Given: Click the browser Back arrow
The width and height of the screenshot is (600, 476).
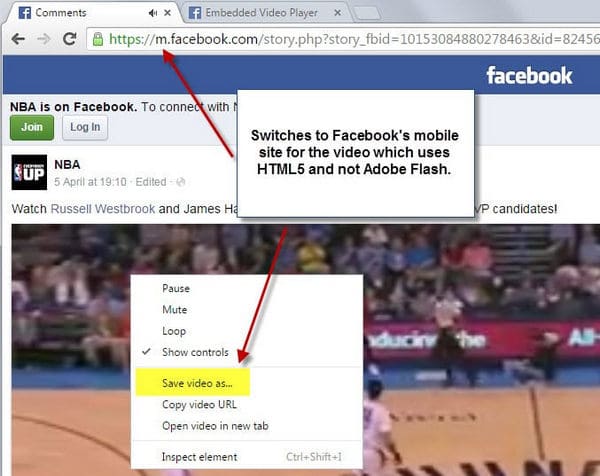Looking at the screenshot, I should pos(18,39).
